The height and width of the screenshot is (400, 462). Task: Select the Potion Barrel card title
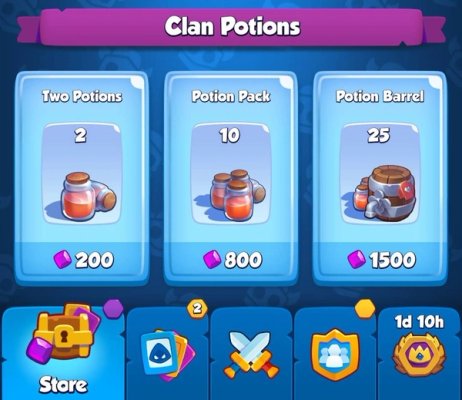coord(380,97)
